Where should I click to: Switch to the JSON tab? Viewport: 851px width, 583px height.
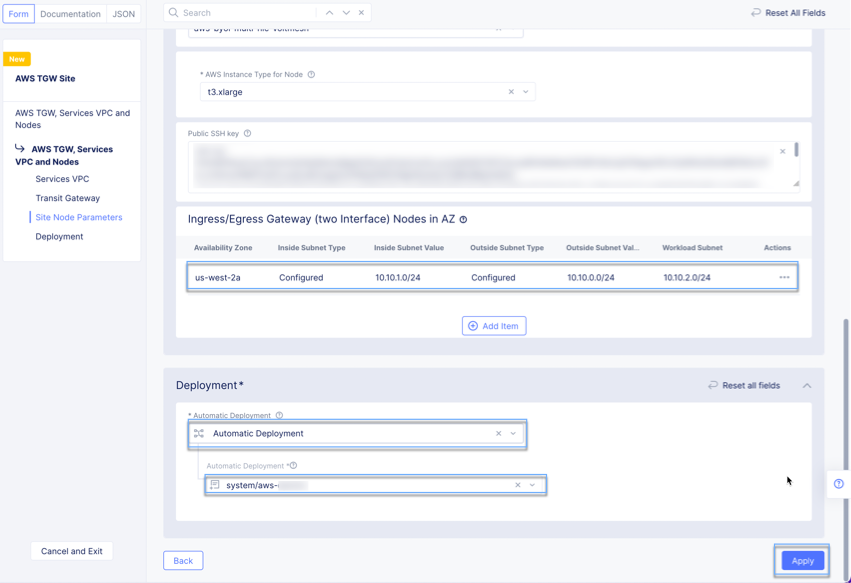pos(123,14)
